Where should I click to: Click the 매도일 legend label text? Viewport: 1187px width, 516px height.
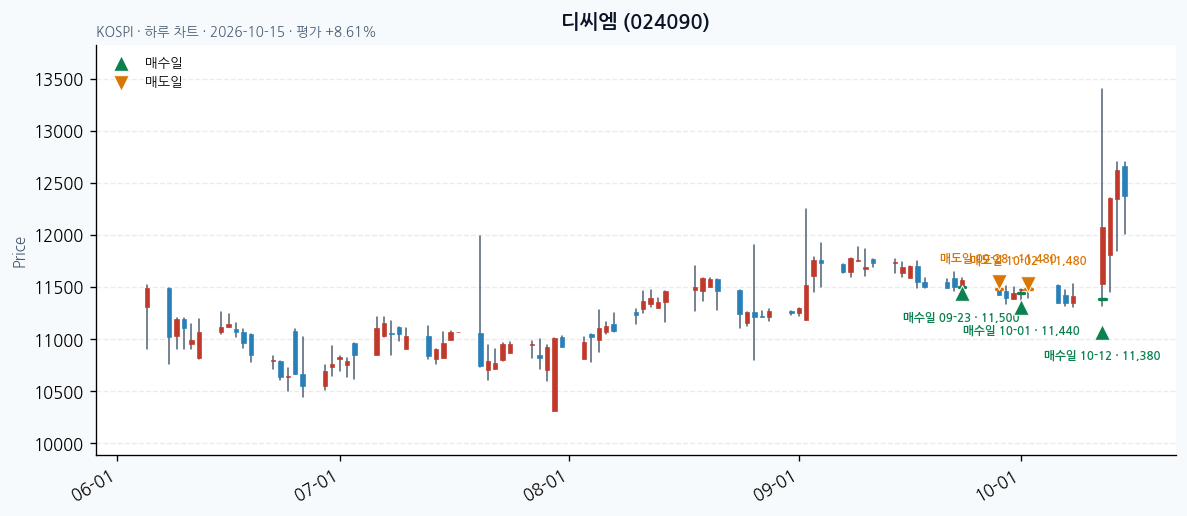coord(164,82)
